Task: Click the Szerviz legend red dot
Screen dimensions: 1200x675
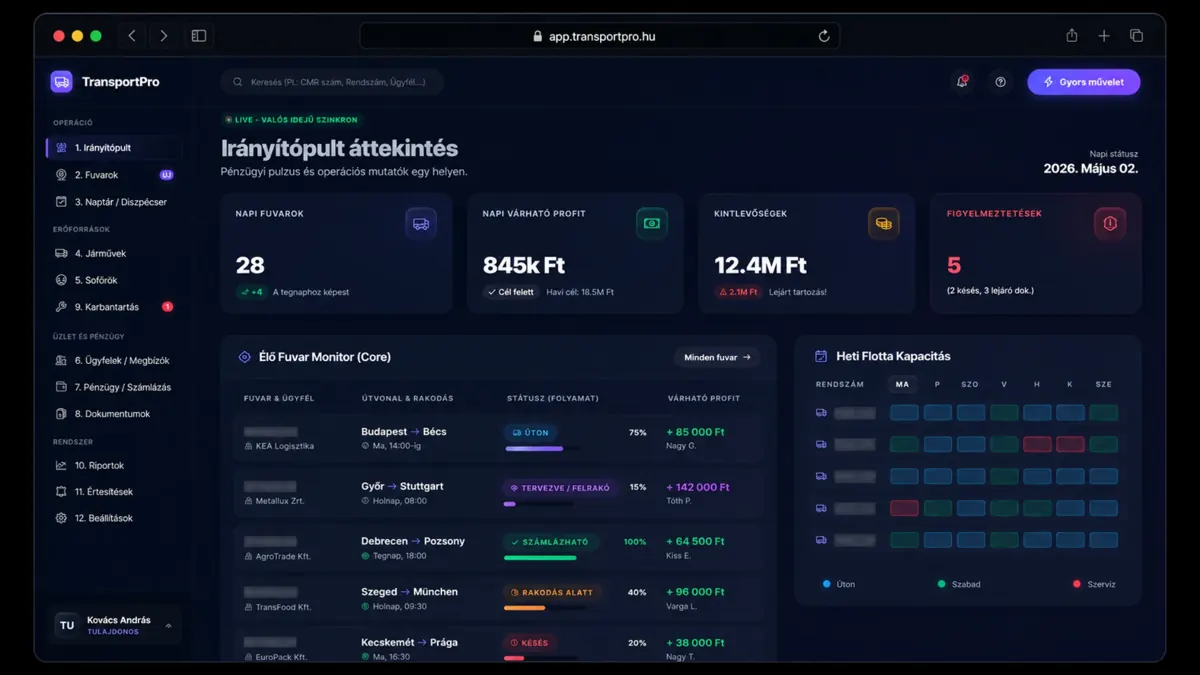Action: click(x=1077, y=584)
